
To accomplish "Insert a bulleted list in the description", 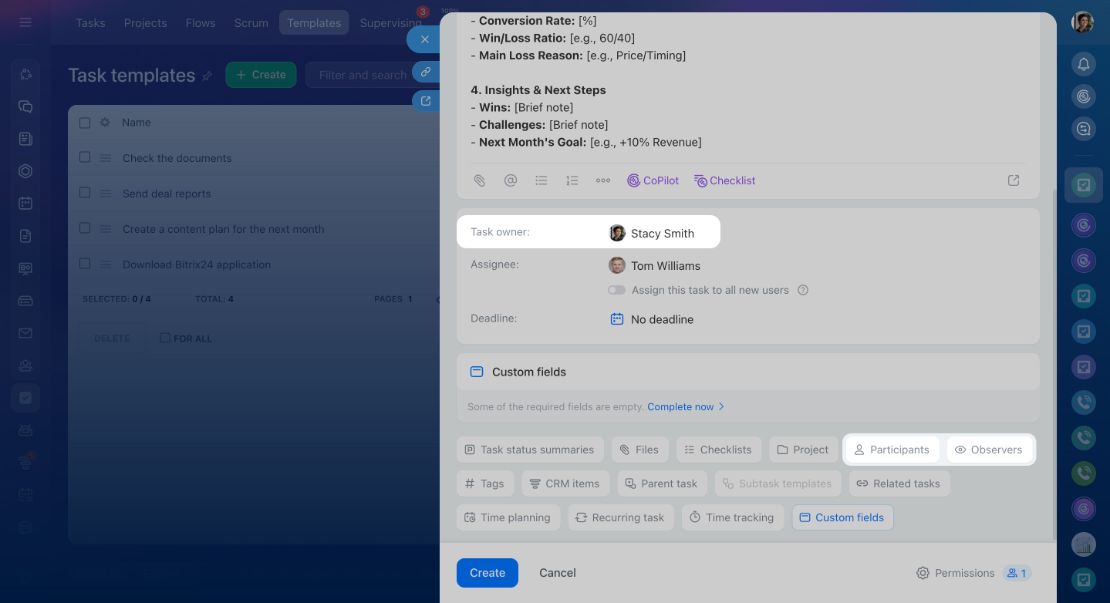I will [x=542, y=180].
